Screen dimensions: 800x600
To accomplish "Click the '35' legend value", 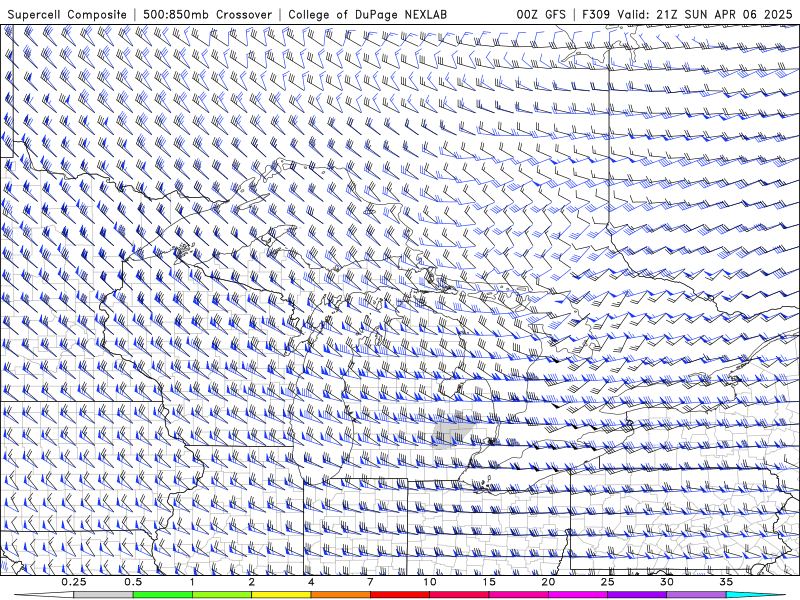I will click(726, 582).
